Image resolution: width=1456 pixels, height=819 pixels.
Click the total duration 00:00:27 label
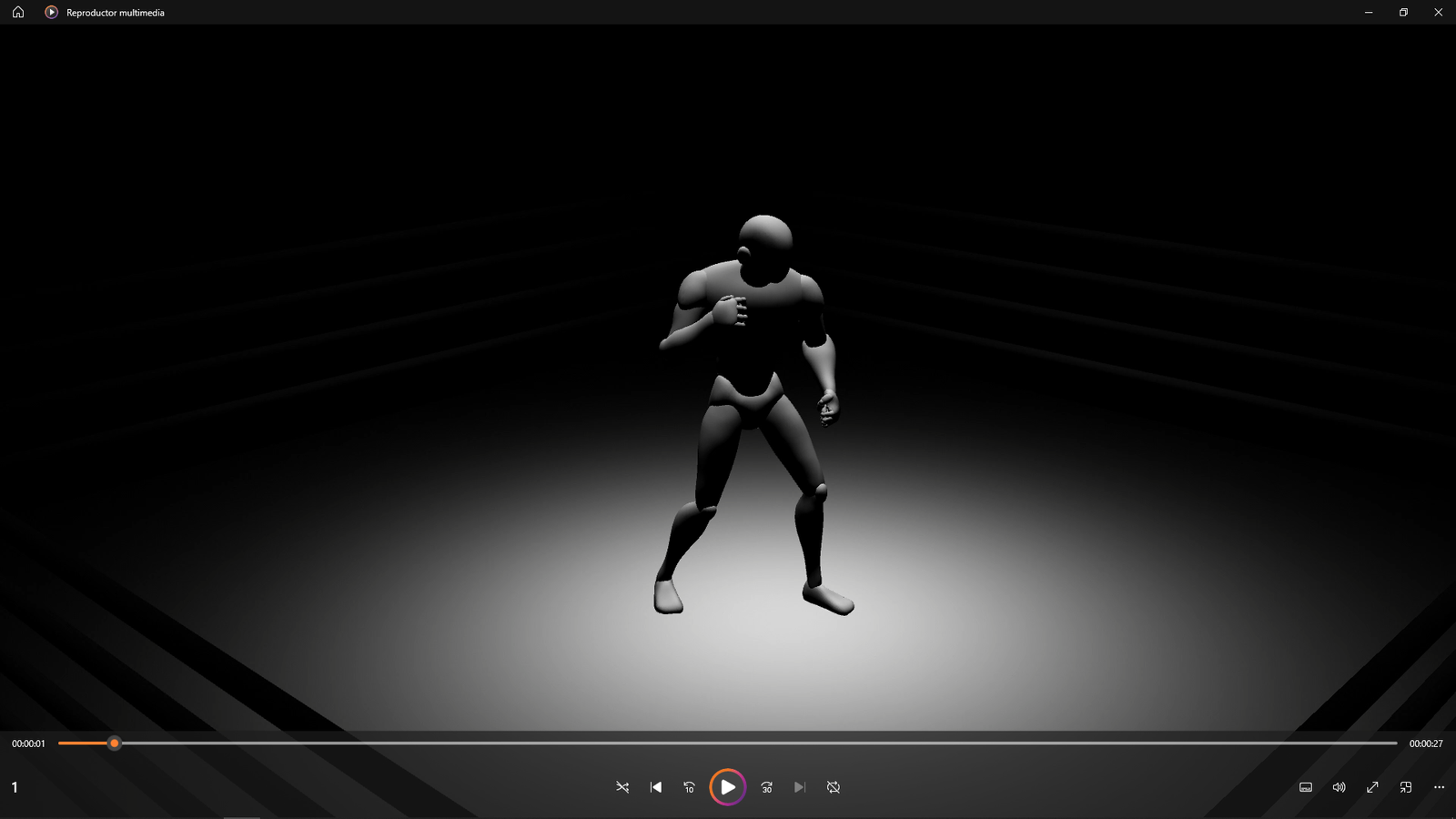pos(1426,743)
